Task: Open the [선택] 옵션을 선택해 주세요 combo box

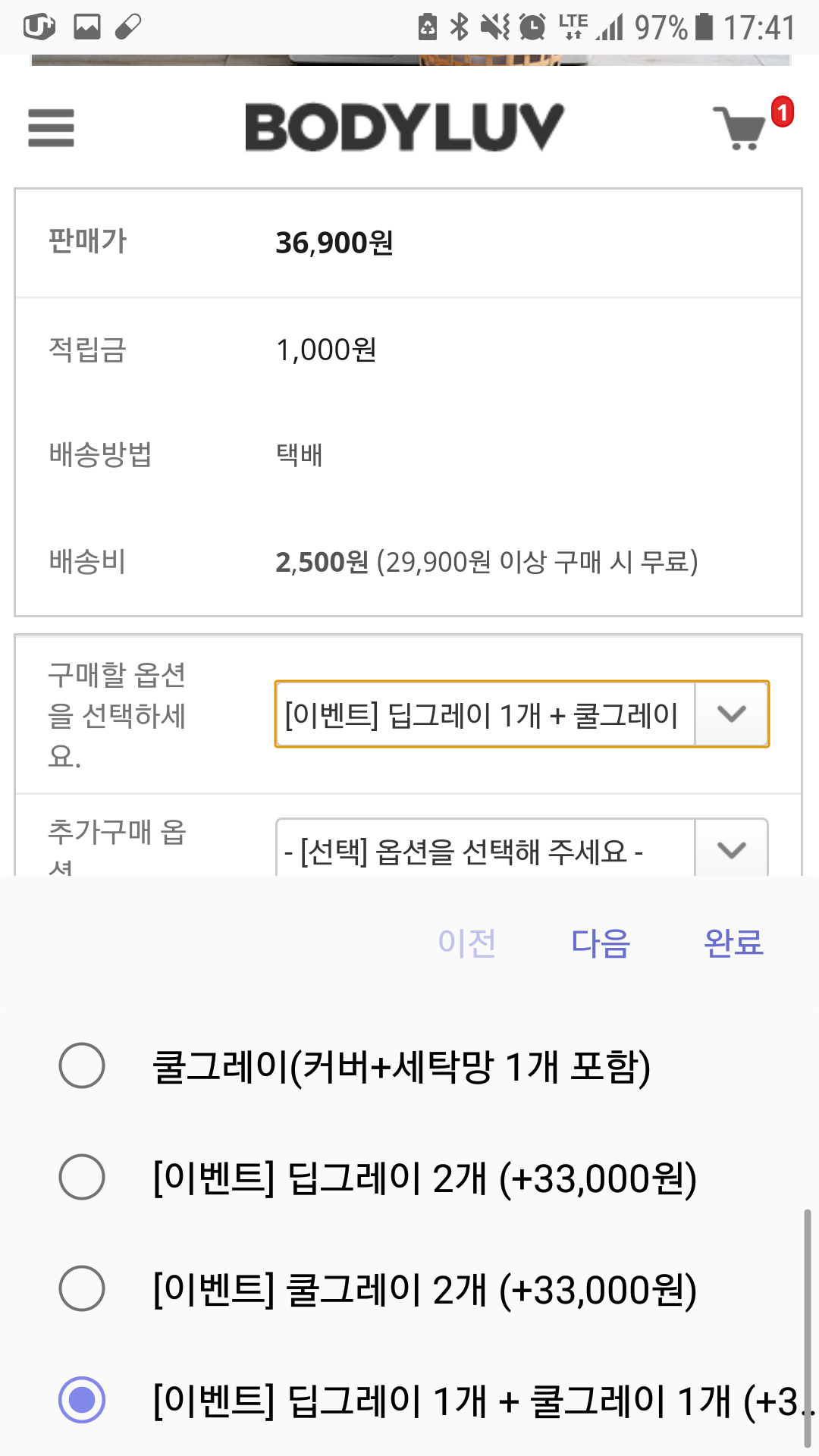Action: tap(522, 848)
